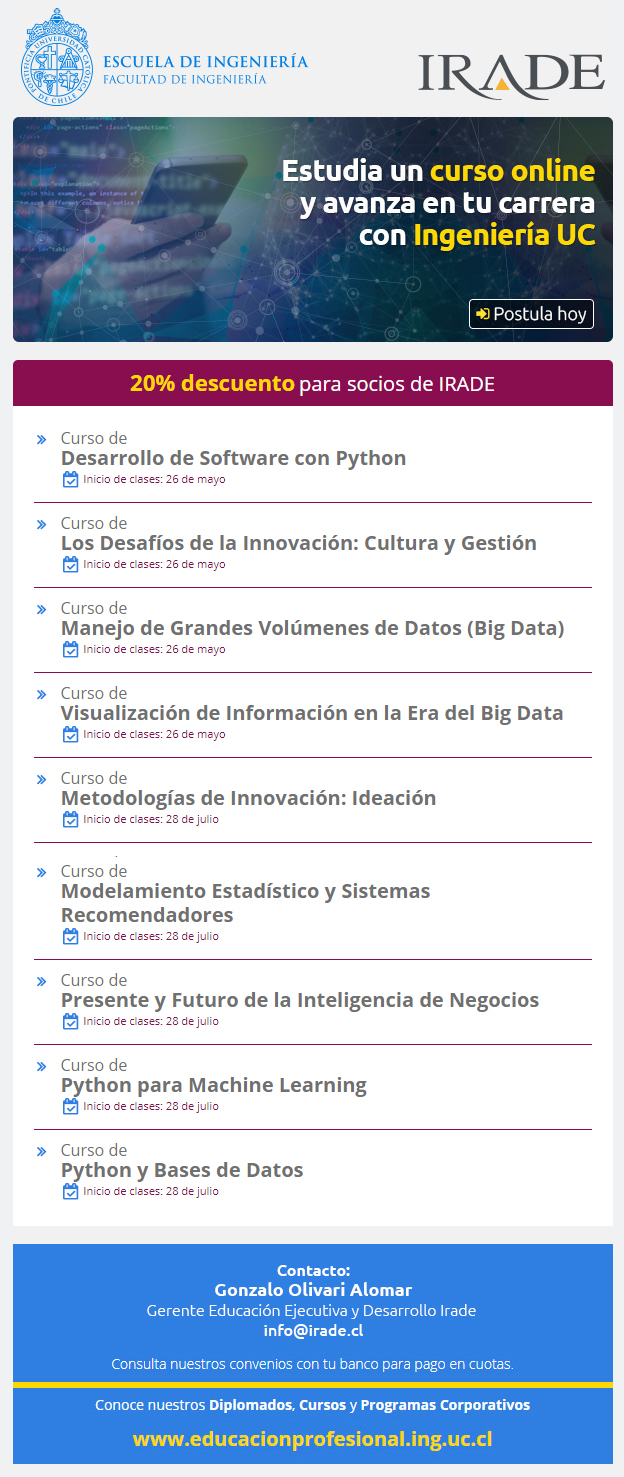Screen dimensions: 624x1477
Task: Click the calendar icon under Python para Machine Learning
Action: click(x=71, y=1106)
